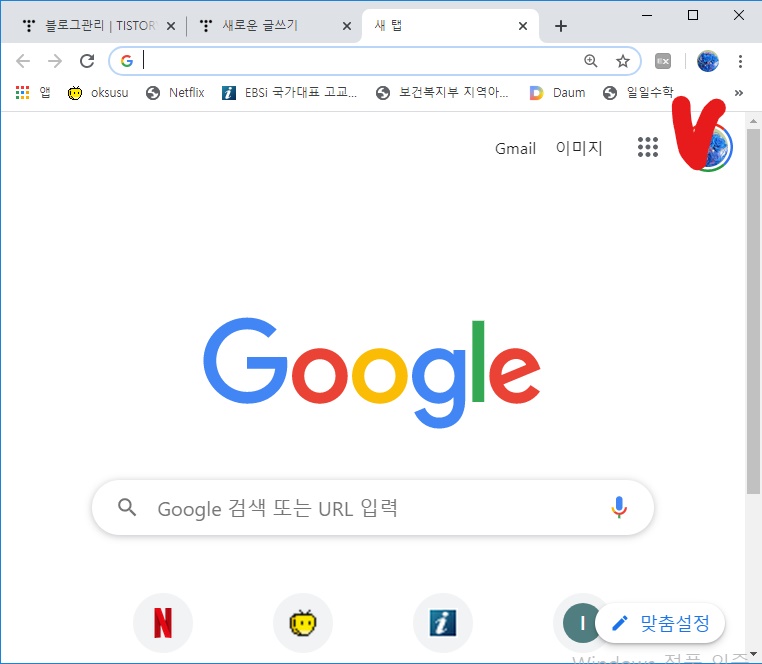This screenshot has height=664, width=762.
Task: Open the 보건복지부 bookmark
Action: point(442,92)
